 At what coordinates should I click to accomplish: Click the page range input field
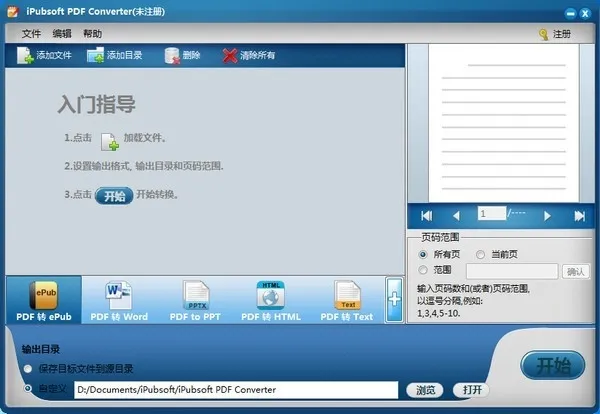coord(512,271)
